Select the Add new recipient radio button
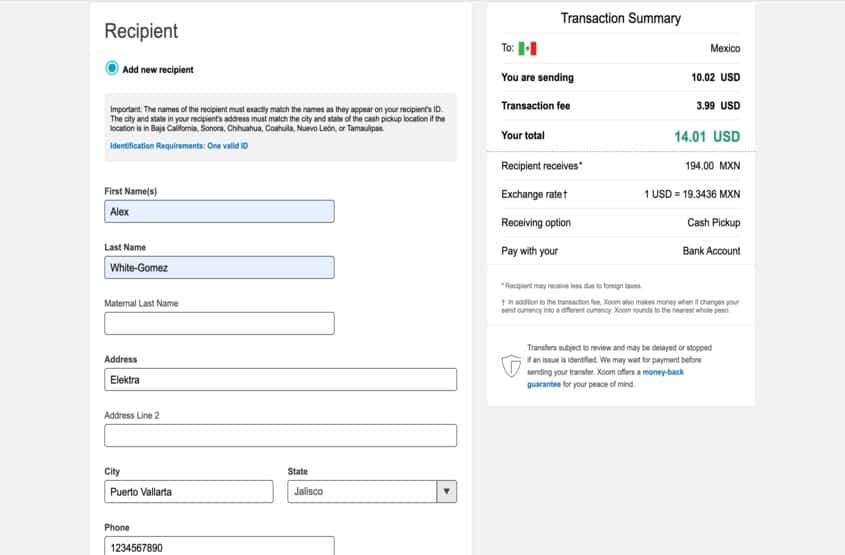Image resolution: width=845 pixels, height=555 pixels. click(x=112, y=68)
